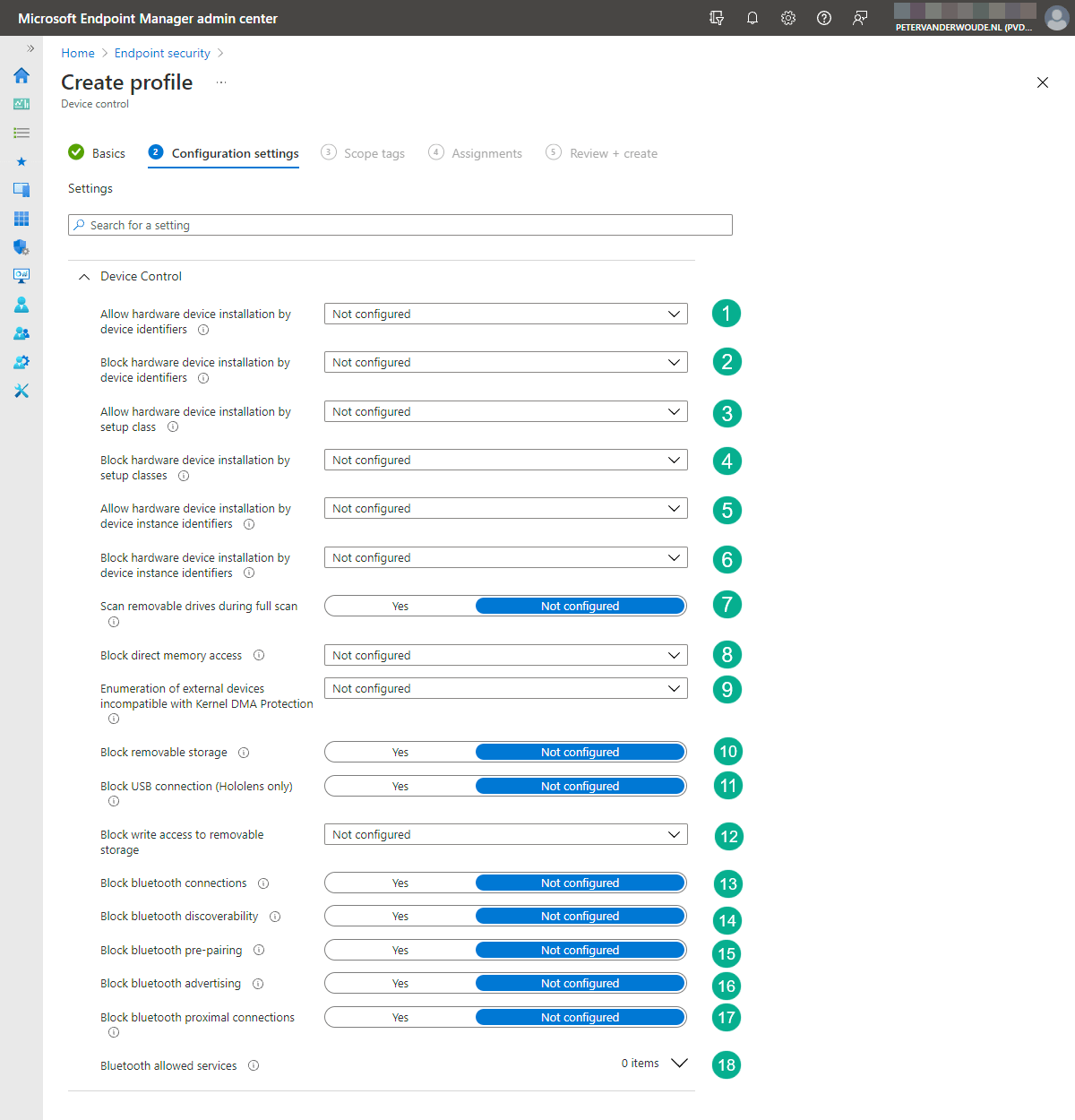Open the top bar settings gear
Image resolution: width=1075 pixels, height=1120 pixels.
pyautogui.click(x=788, y=17)
